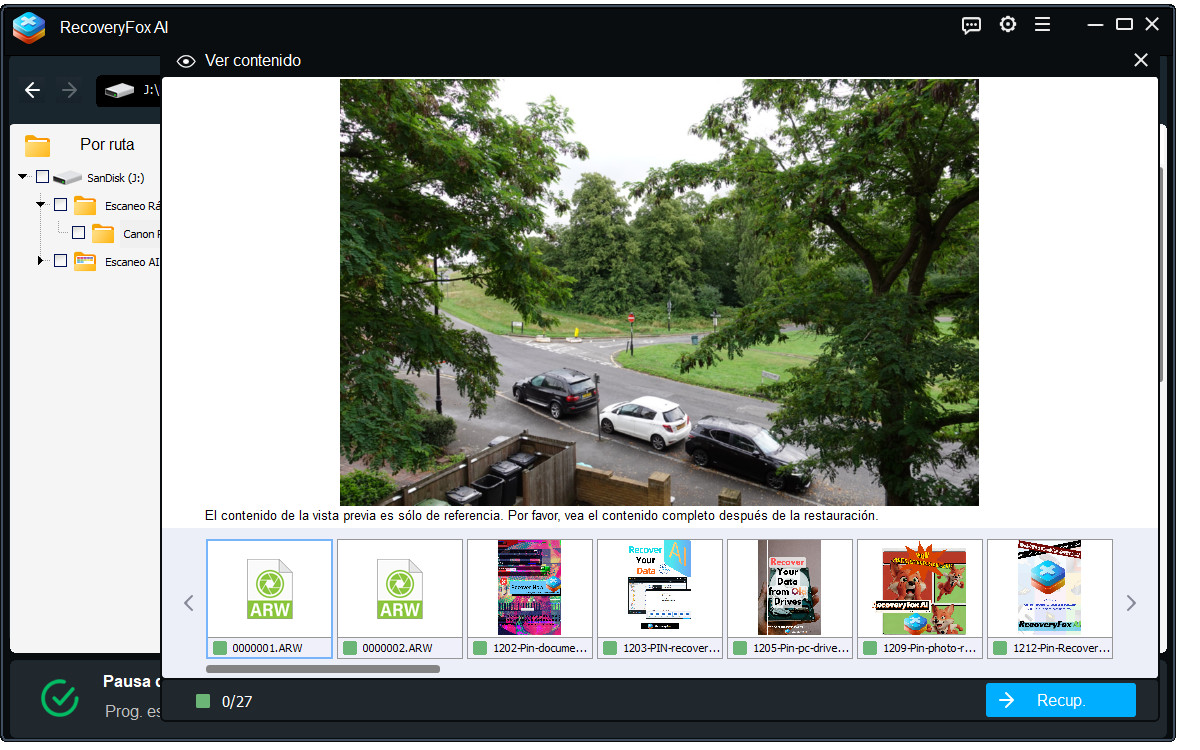Check the SanDisk (J:) checkbox
This screenshot has height=750, width=1200.
[x=42, y=177]
